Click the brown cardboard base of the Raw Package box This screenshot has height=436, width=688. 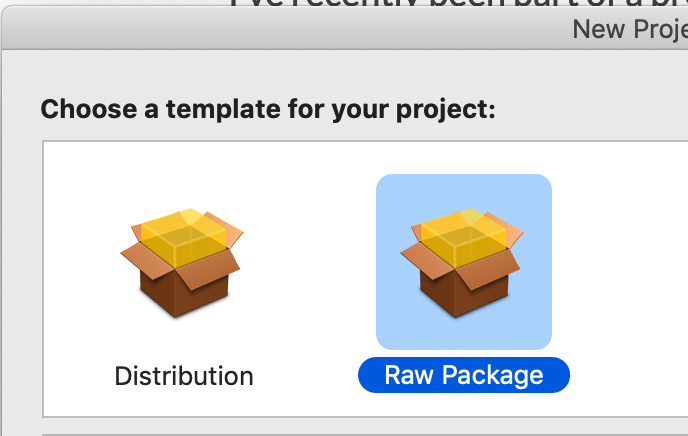click(x=464, y=294)
